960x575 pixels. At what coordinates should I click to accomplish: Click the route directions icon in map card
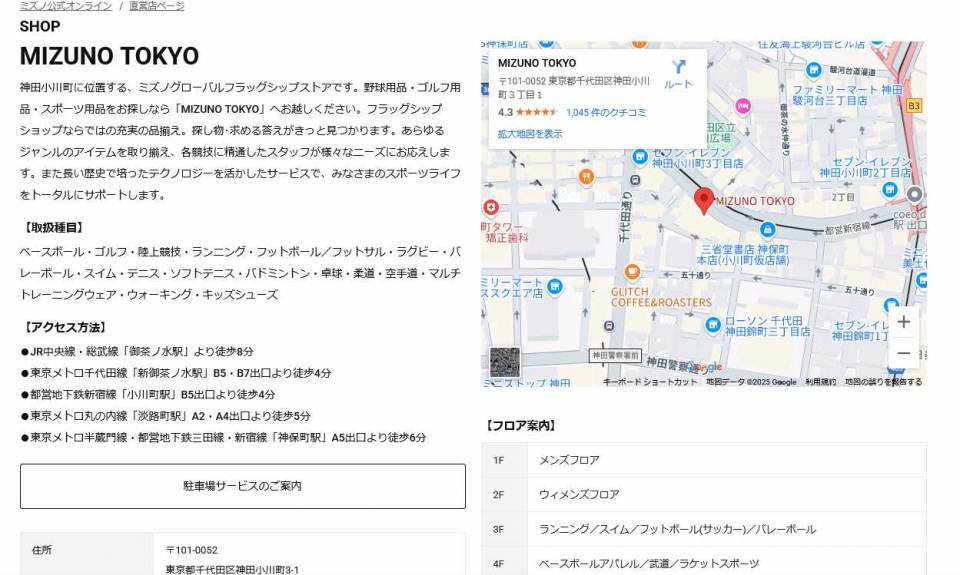tap(678, 68)
